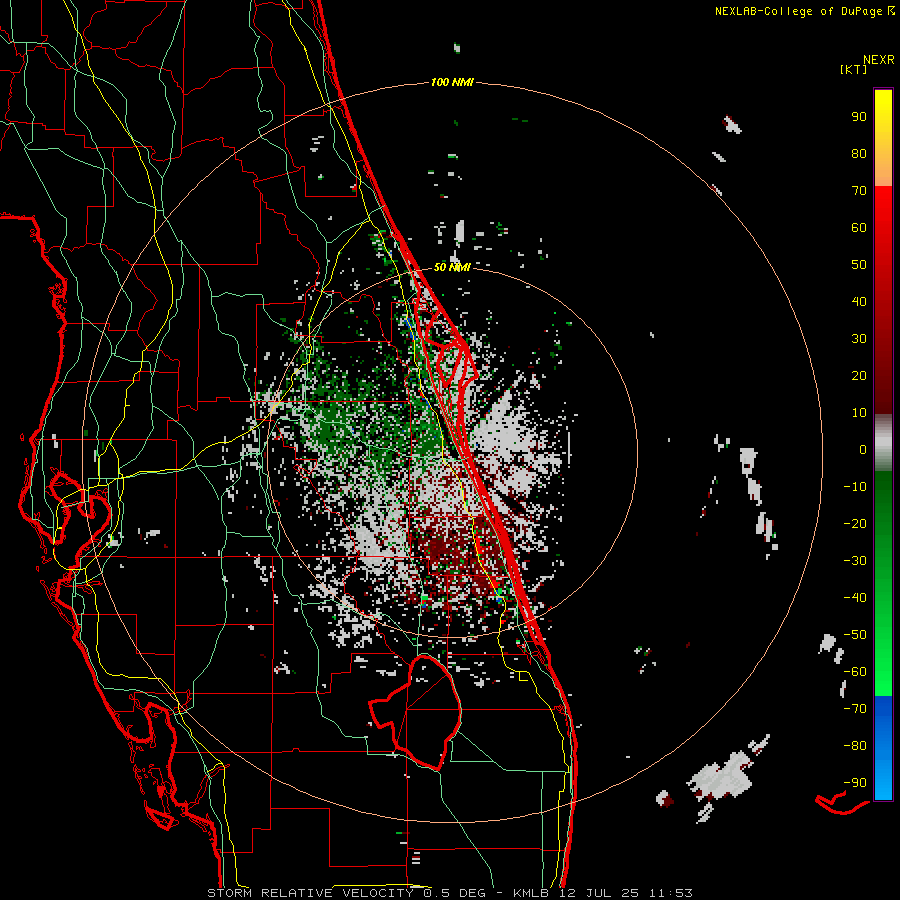Image resolution: width=900 pixels, height=900 pixels.
Task: Click the 30 value on the velocity scale
Action: click(x=859, y=339)
